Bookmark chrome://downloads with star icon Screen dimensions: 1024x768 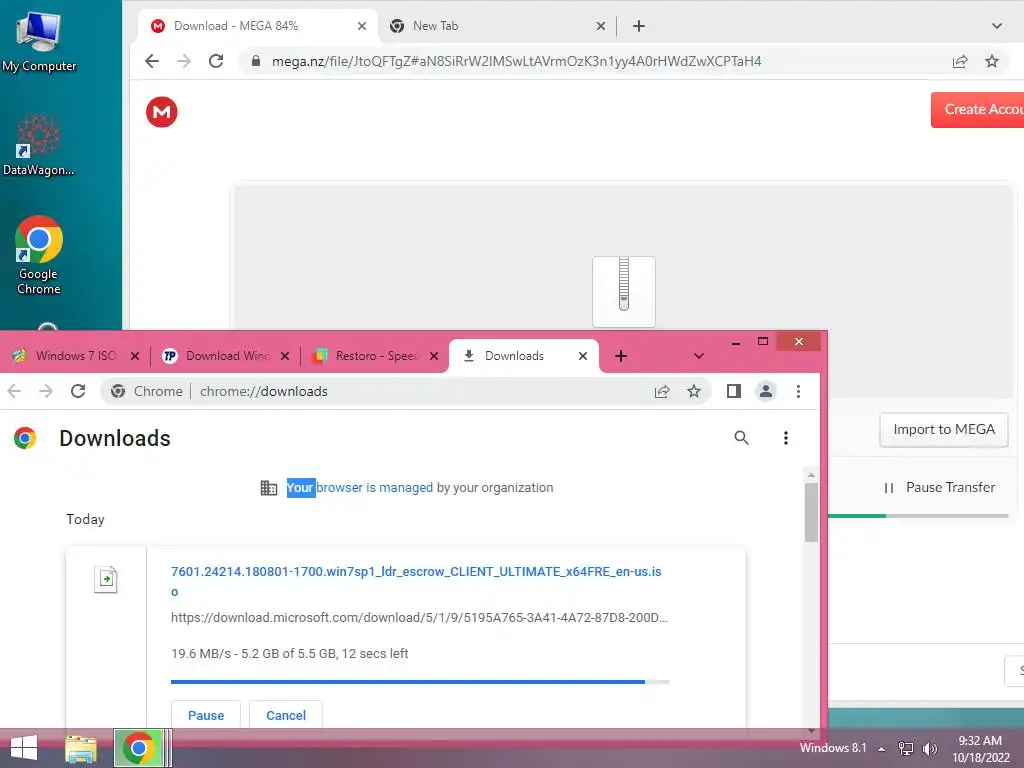[694, 391]
